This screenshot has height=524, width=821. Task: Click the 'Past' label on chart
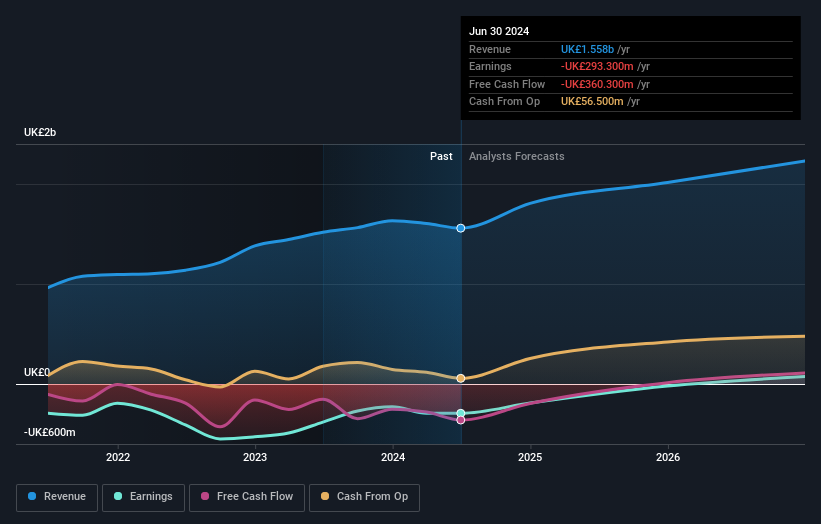441,156
